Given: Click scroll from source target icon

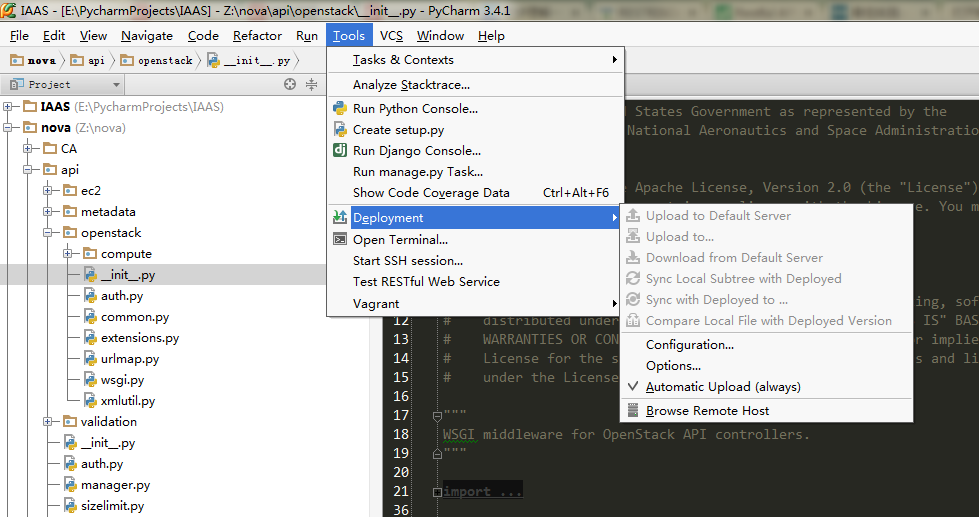Looking at the screenshot, I should coord(290,84).
